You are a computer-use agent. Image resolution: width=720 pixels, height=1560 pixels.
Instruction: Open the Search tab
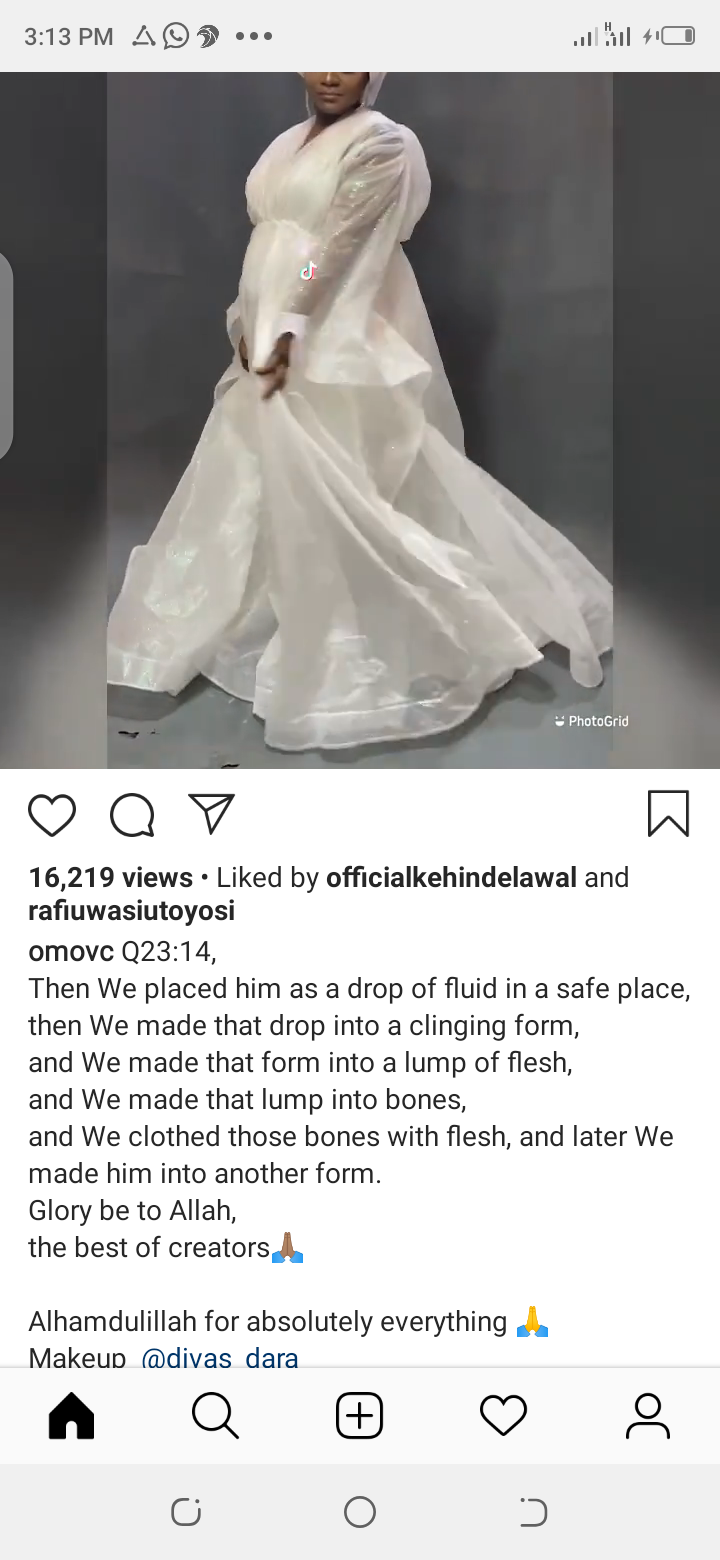[215, 1416]
